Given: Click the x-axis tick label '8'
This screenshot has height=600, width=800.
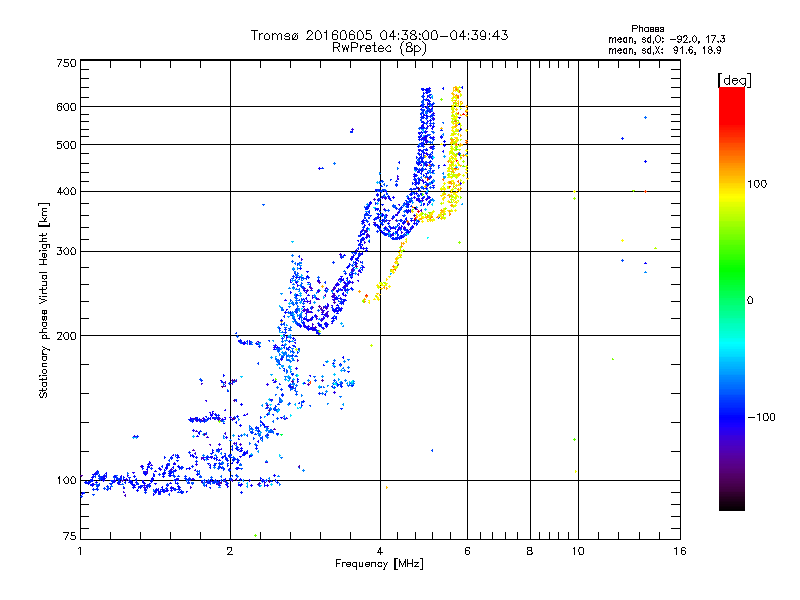Looking at the screenshot, I should 530,551.
